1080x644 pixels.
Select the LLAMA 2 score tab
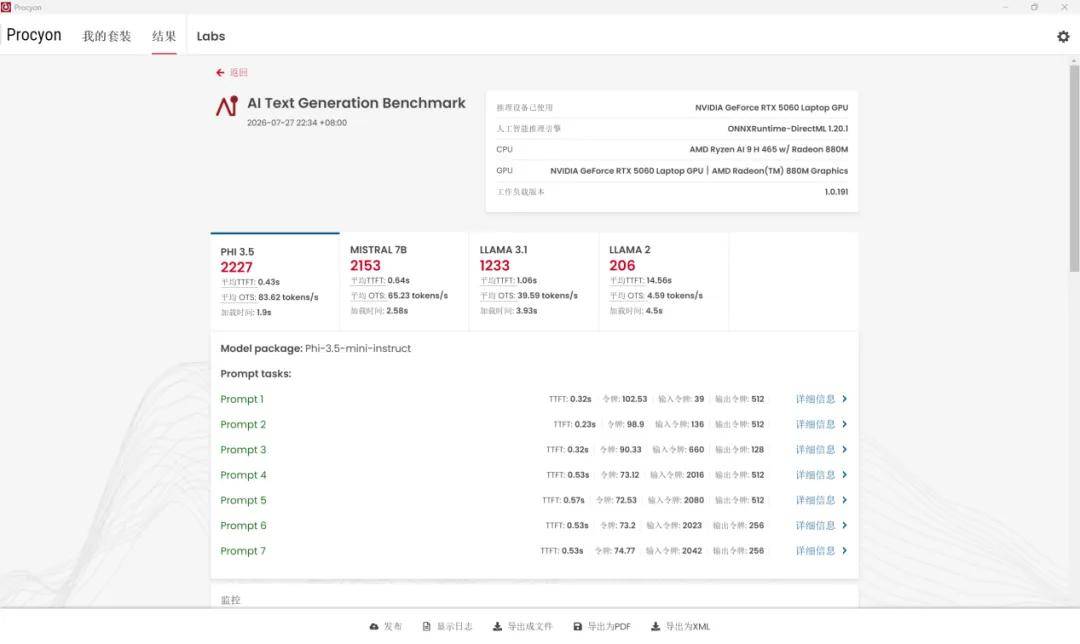click(664, 282)
